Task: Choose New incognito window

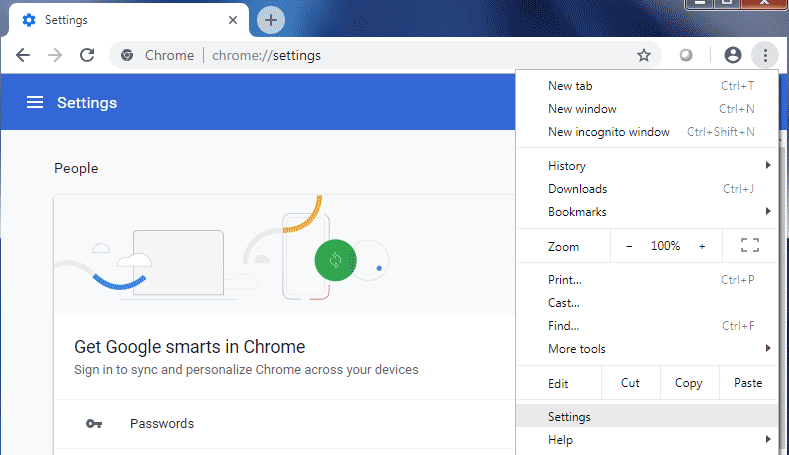Action: [x=647, y=132]
